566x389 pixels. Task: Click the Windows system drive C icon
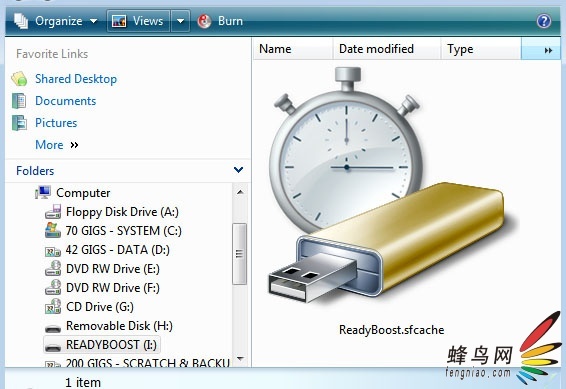53,230
